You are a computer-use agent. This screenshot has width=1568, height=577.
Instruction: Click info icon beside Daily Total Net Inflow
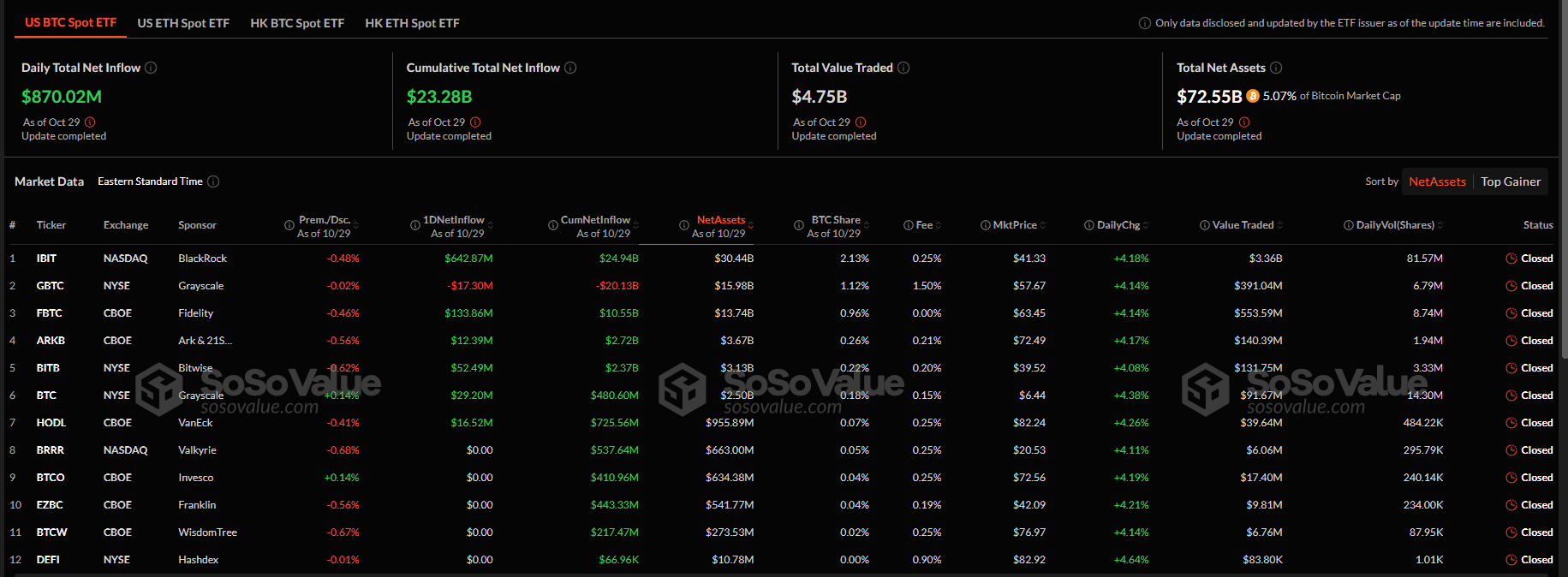tap(151, 68)
